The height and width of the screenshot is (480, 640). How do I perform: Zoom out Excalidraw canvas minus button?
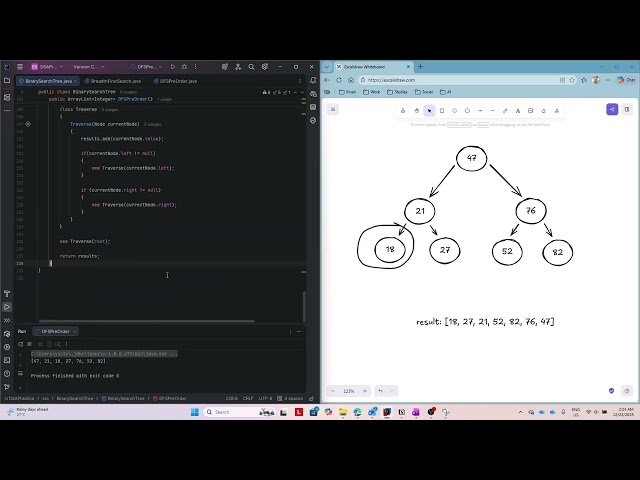click(333, 391)
